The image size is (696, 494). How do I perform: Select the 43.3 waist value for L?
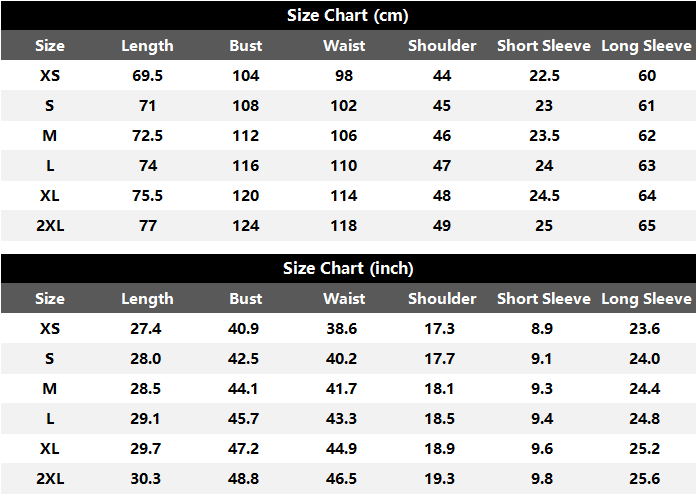[341, 419]
